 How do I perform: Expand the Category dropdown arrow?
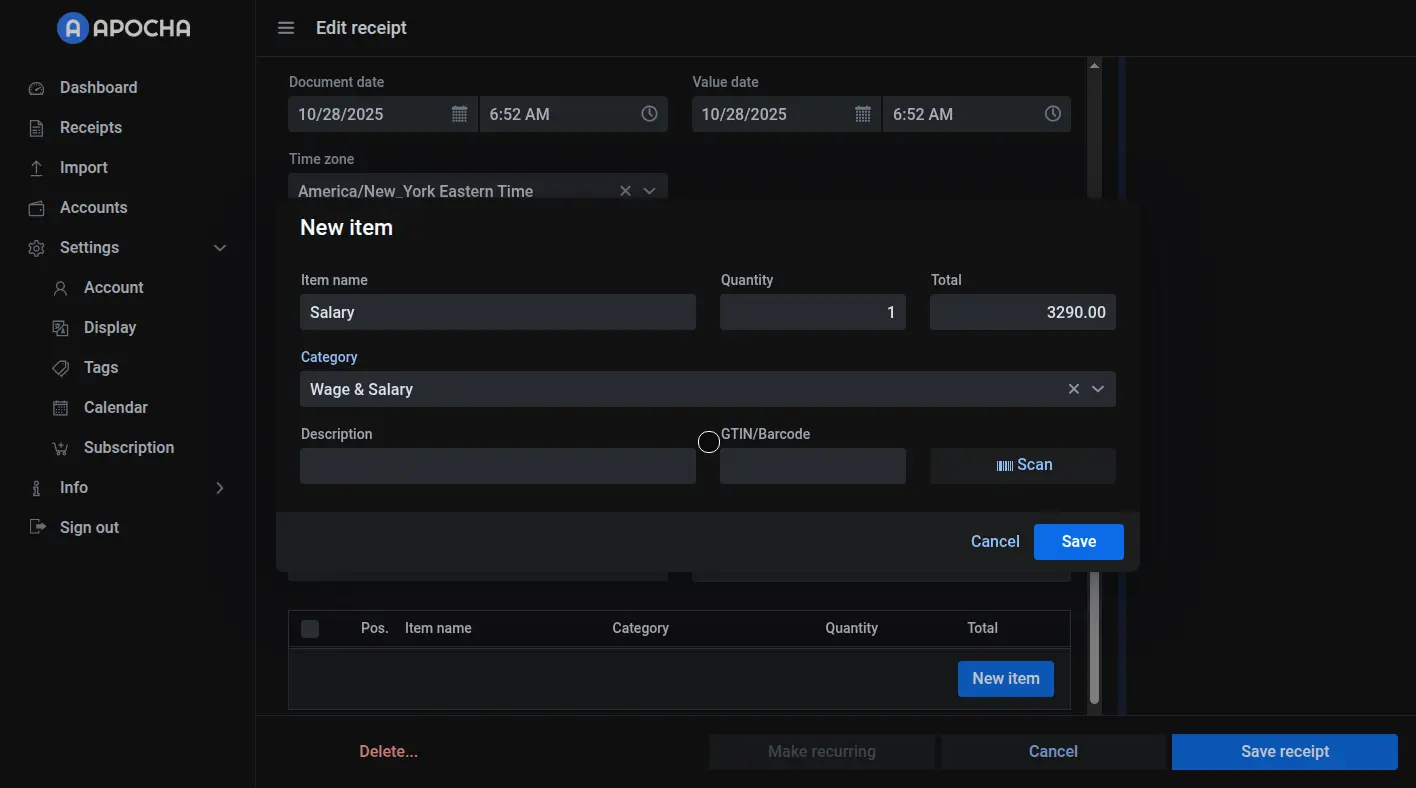pyautogui.click(x=1098, y=389)
